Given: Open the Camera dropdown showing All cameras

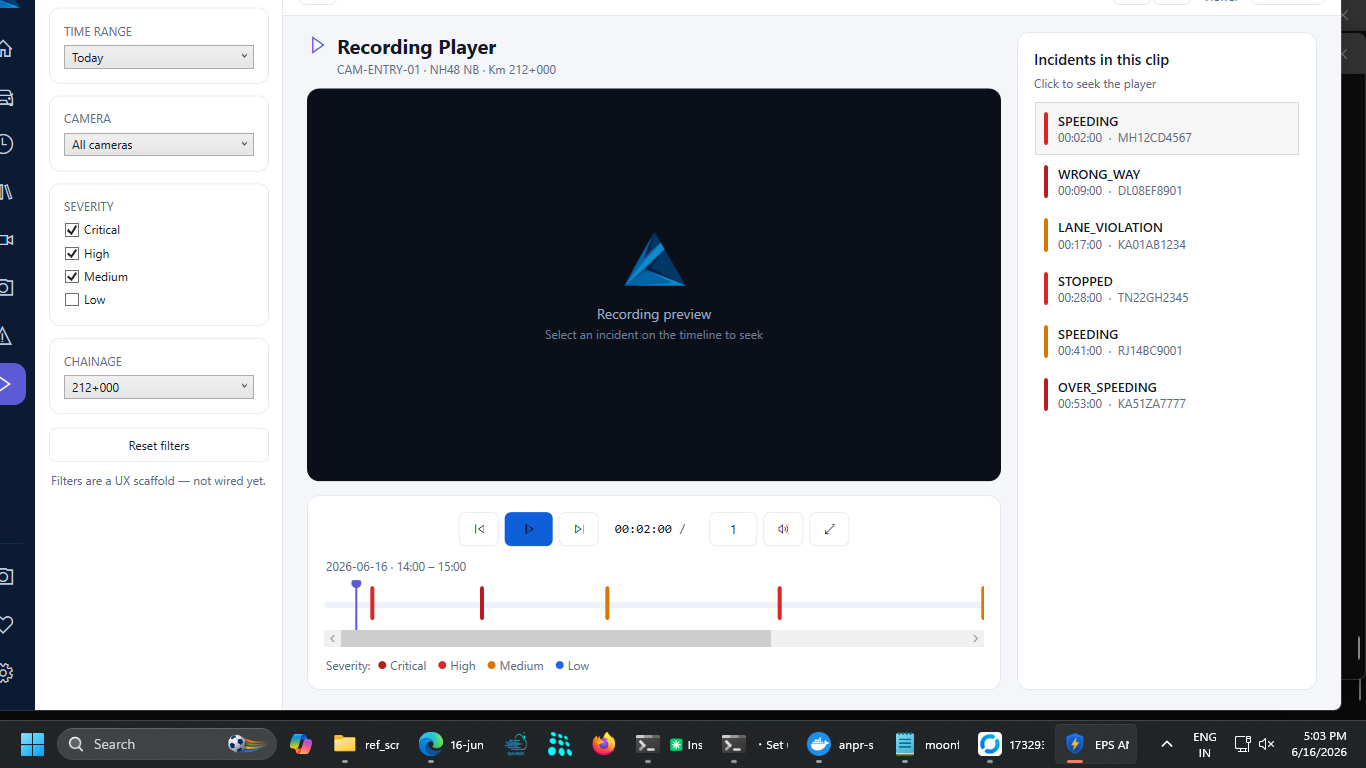Looking at the screenshot, I should [x=159, y=144].
